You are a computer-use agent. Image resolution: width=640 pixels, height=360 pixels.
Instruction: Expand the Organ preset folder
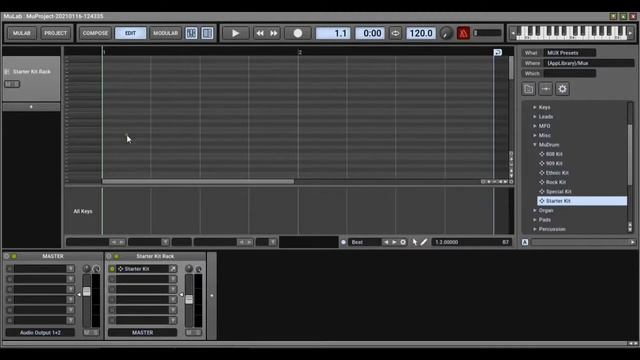[x=535, y=210]
